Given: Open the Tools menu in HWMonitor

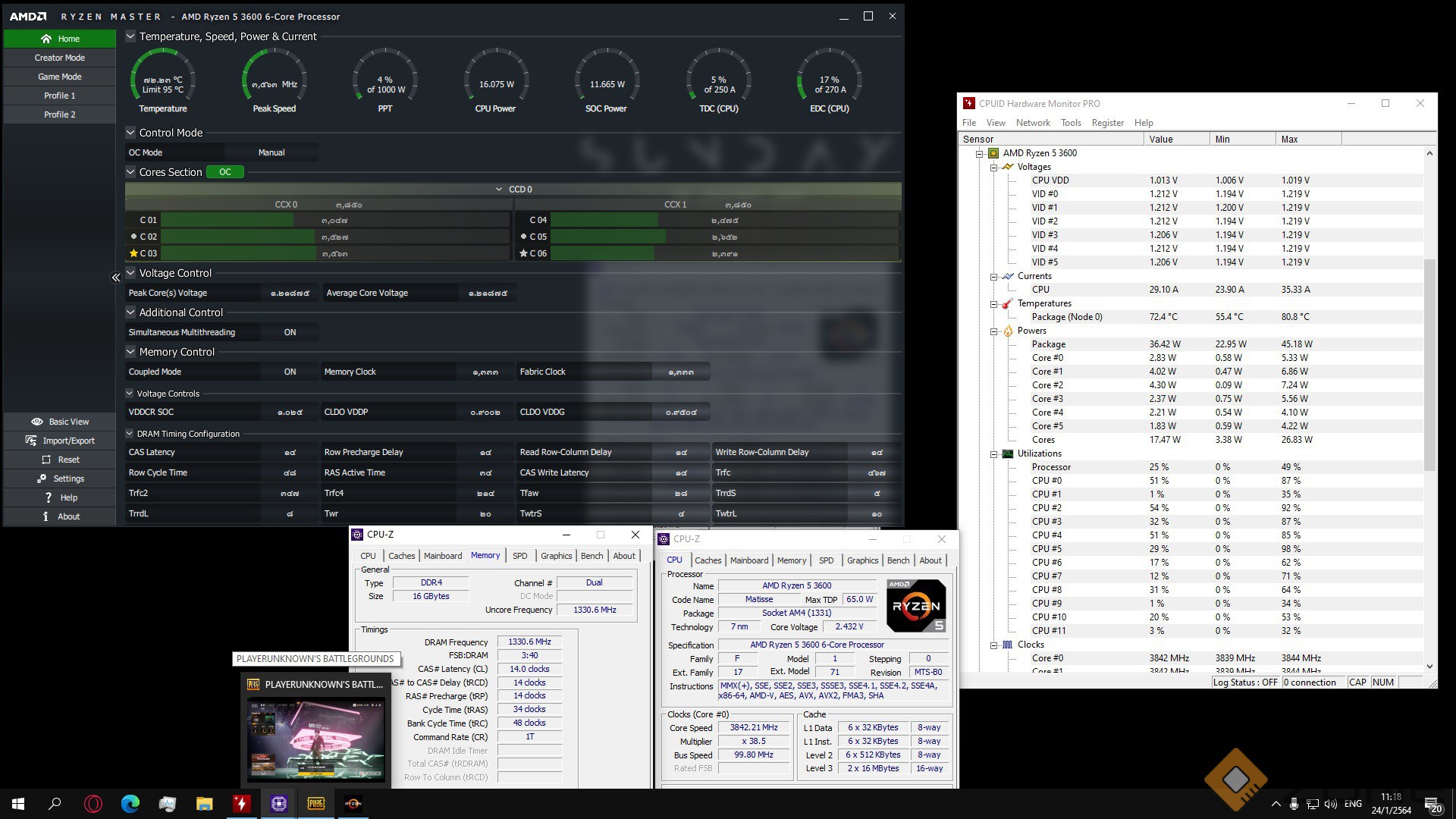Looking at the screenshot, I should pyautogui.click(x=1071, y=123).
